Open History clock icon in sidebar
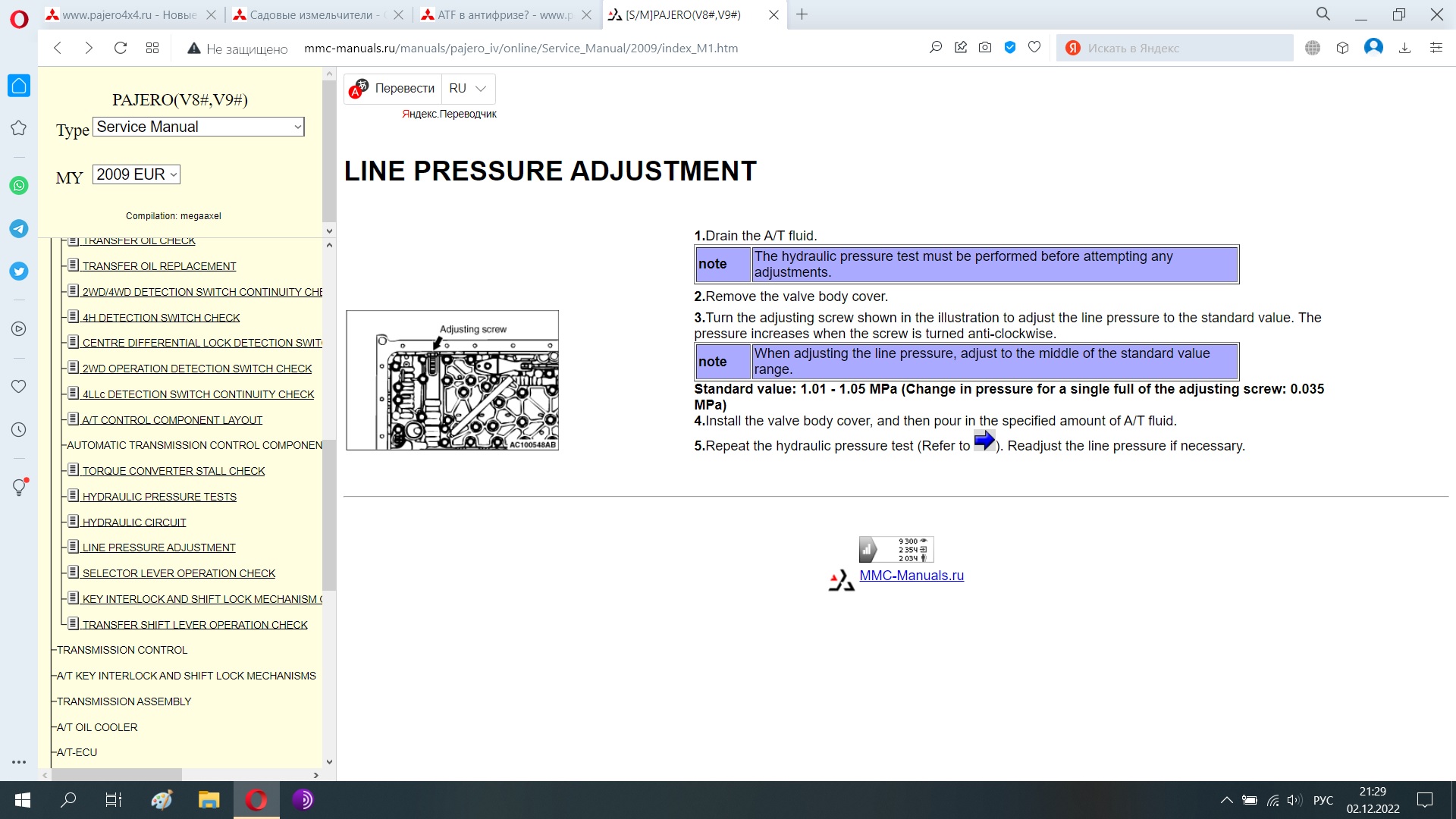1456x819 pixels. pyautogui.click(x=19, y=430)
